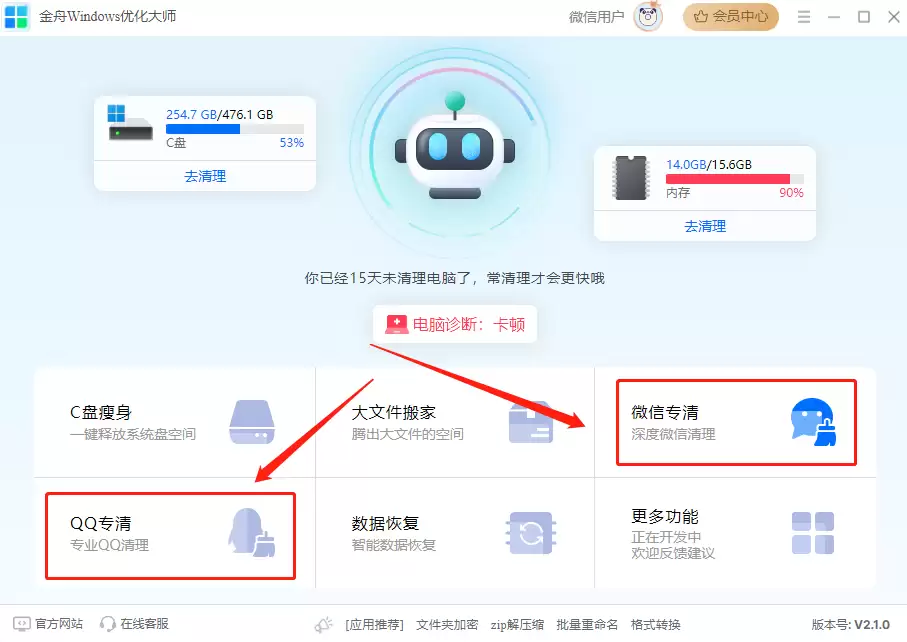Open the user avatar profile picture

[648, 16]
